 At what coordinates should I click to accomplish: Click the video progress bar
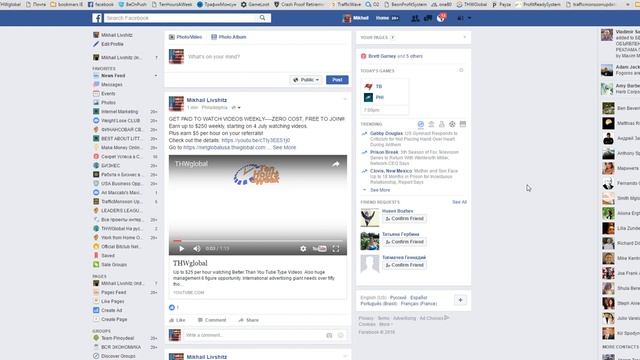coord(258,241)
